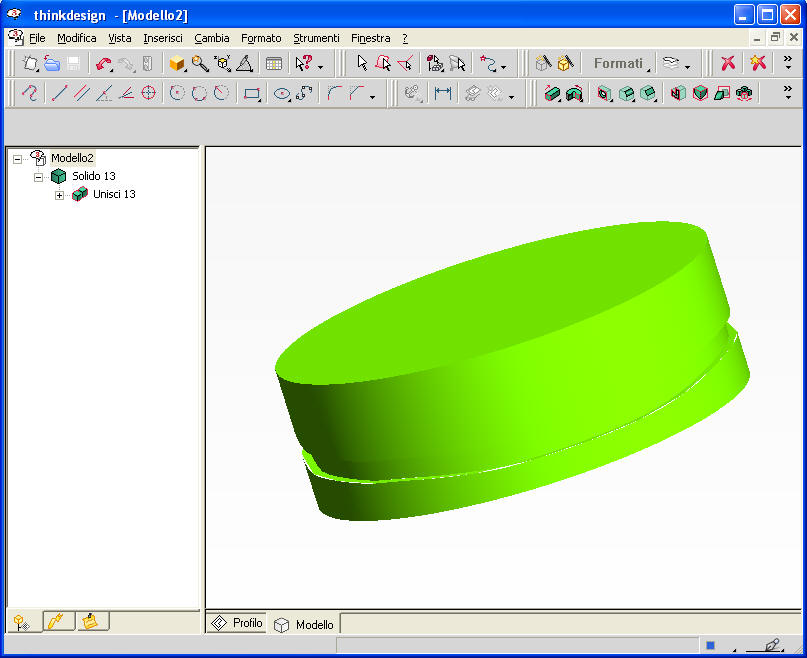Open the second panel tab under the model tree
Screen dimensions: 807x658
coord(58,621)
